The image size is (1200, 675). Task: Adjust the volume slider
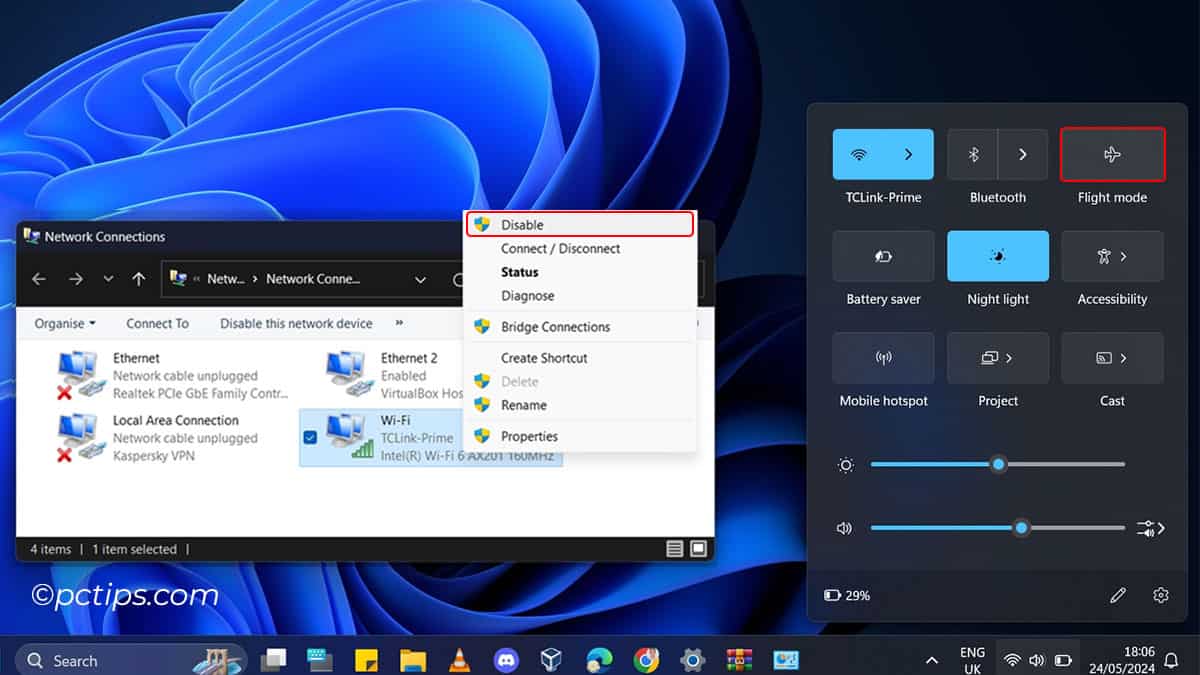coord(1021,528)
